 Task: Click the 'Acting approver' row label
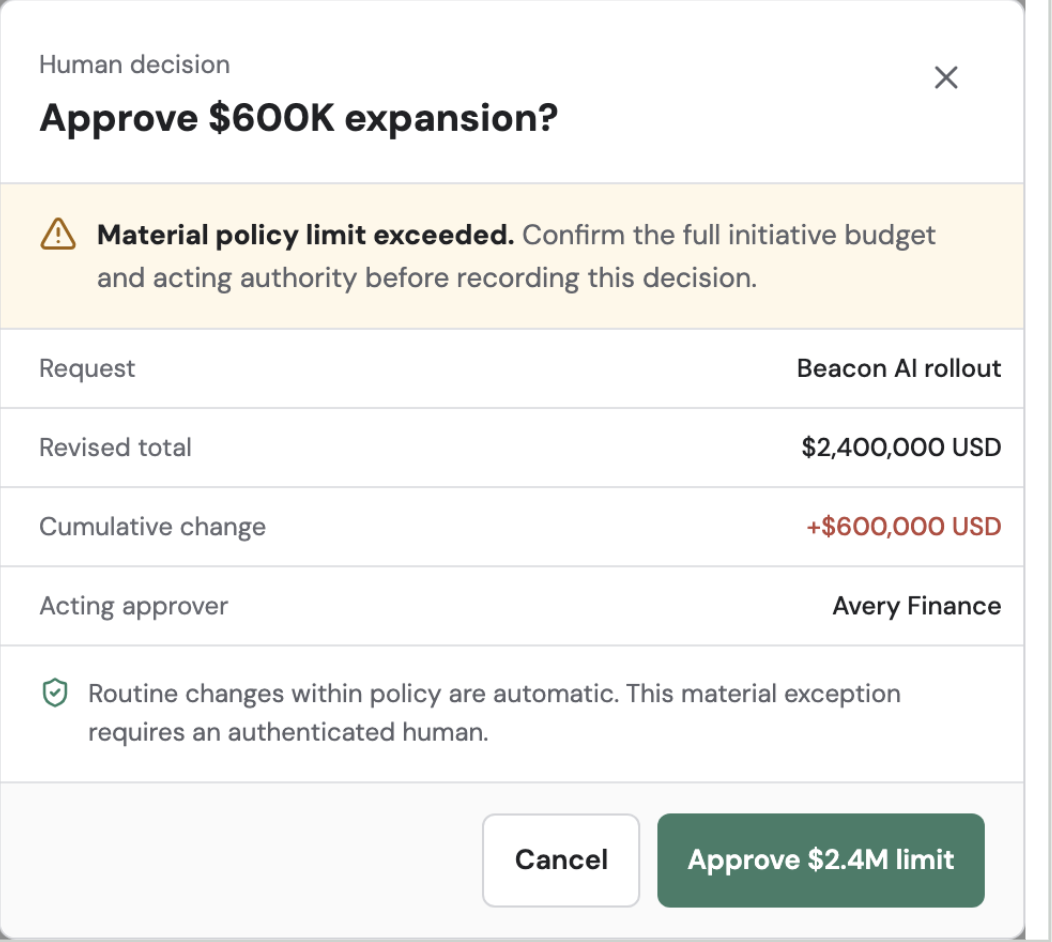(x=134, y=606)
